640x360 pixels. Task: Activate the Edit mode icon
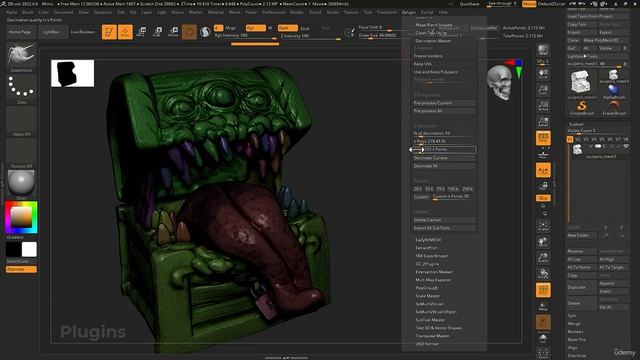[109, 32]
